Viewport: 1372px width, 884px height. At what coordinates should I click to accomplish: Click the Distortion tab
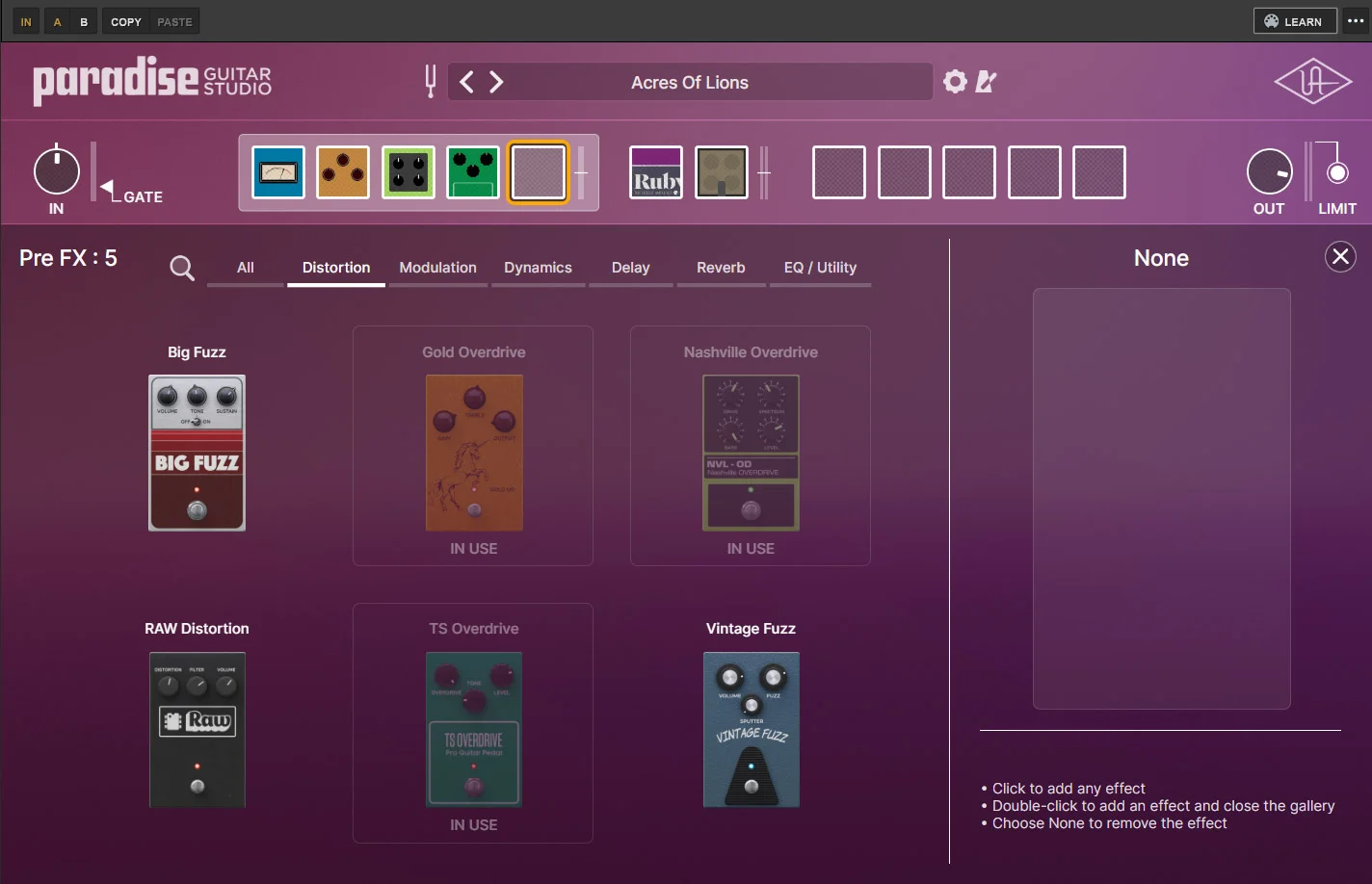[336, 268]
